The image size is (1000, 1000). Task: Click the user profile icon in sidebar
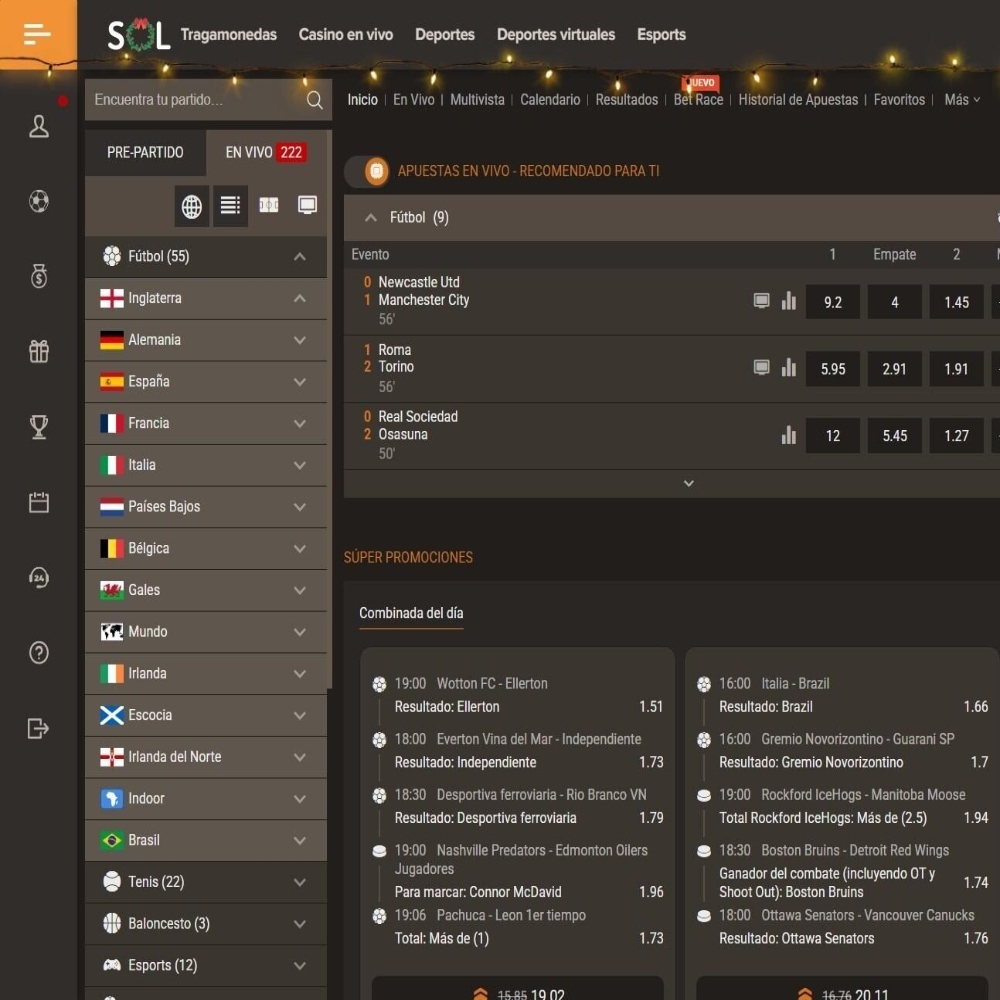(x=39, y=126)
